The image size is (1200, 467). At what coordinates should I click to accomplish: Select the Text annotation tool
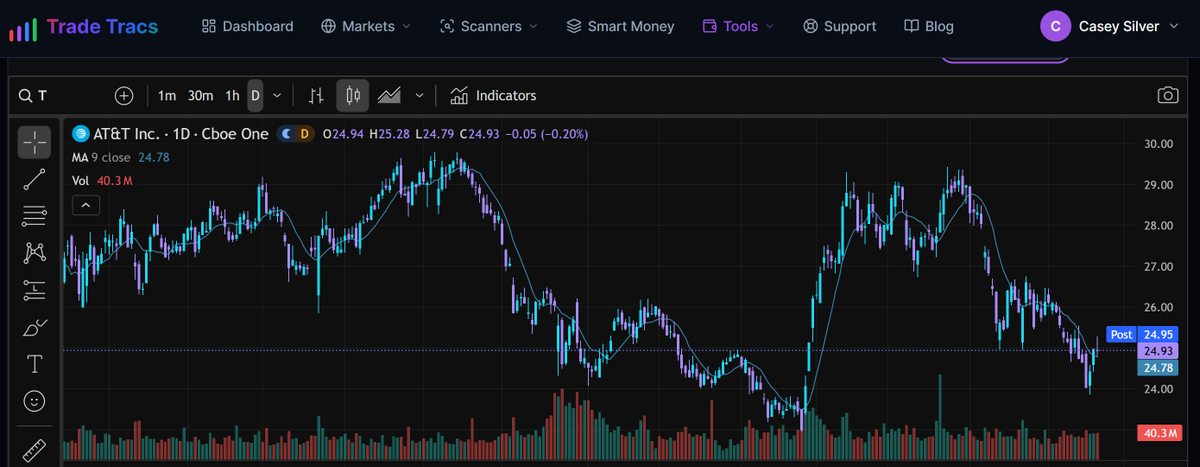(x=34, y=364)
